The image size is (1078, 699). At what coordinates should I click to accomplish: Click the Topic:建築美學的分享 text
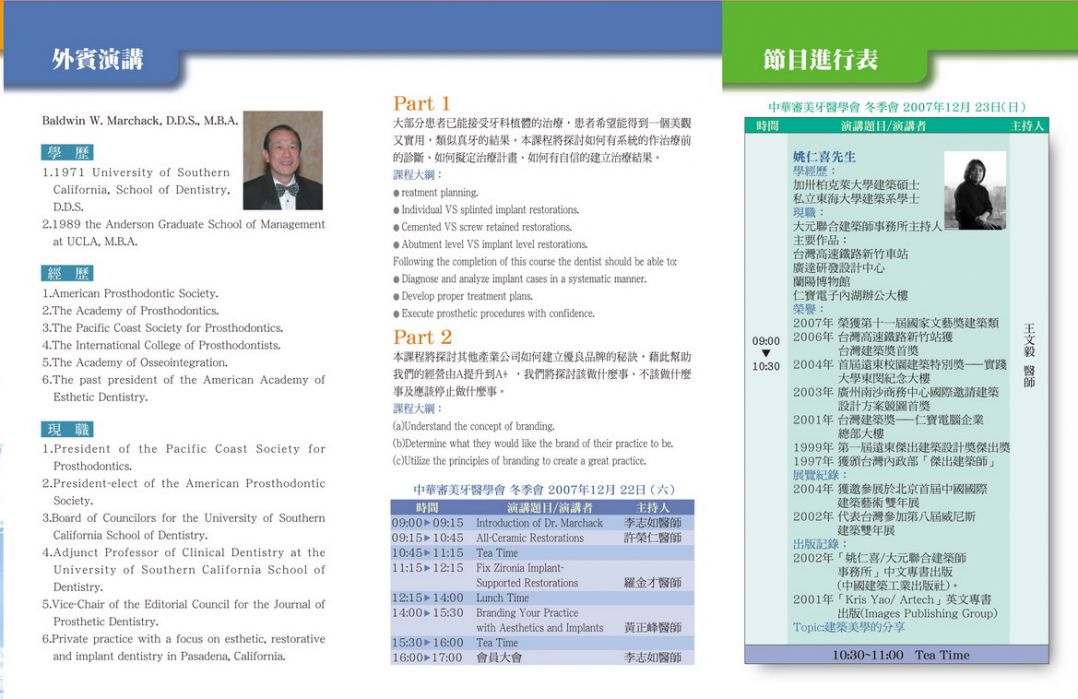(x=849, y=627)
